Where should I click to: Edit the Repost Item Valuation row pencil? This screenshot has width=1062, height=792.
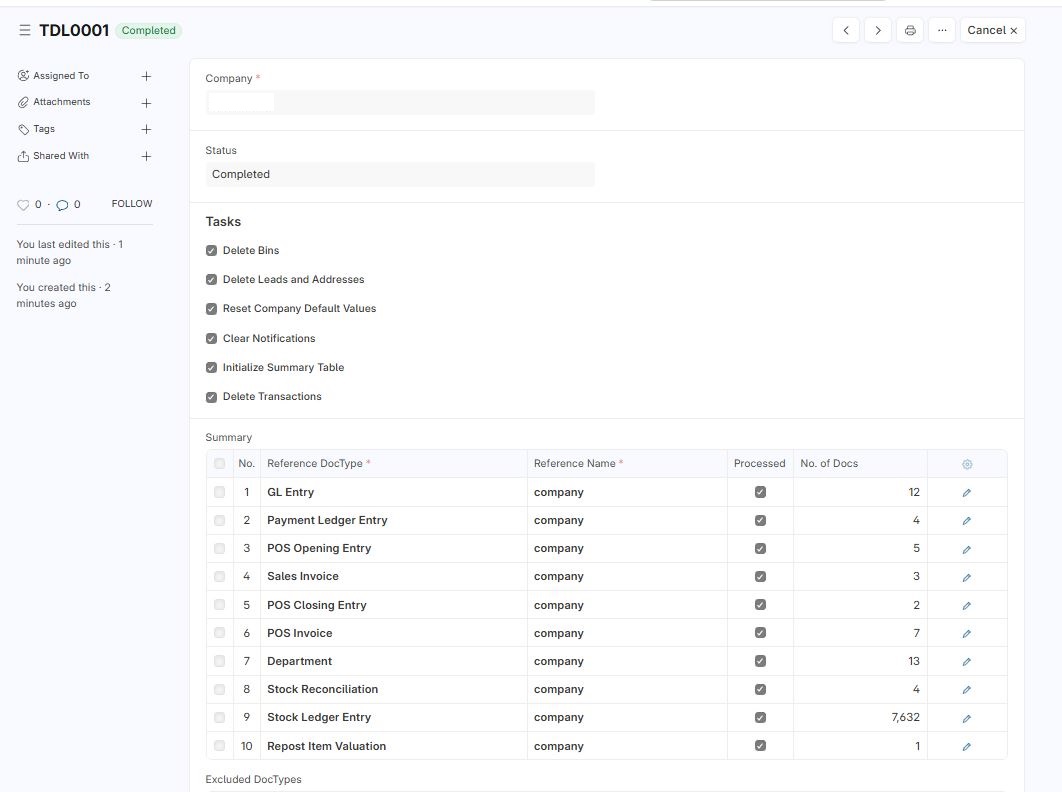967,747
